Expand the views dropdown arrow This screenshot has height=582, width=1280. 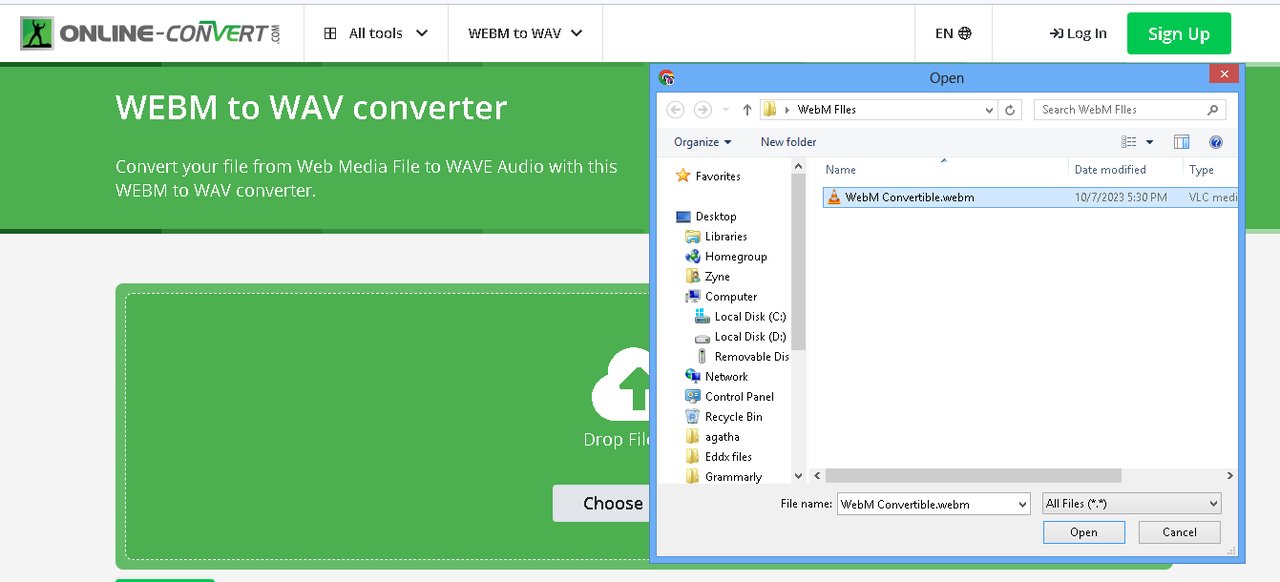coord(1150,142)
